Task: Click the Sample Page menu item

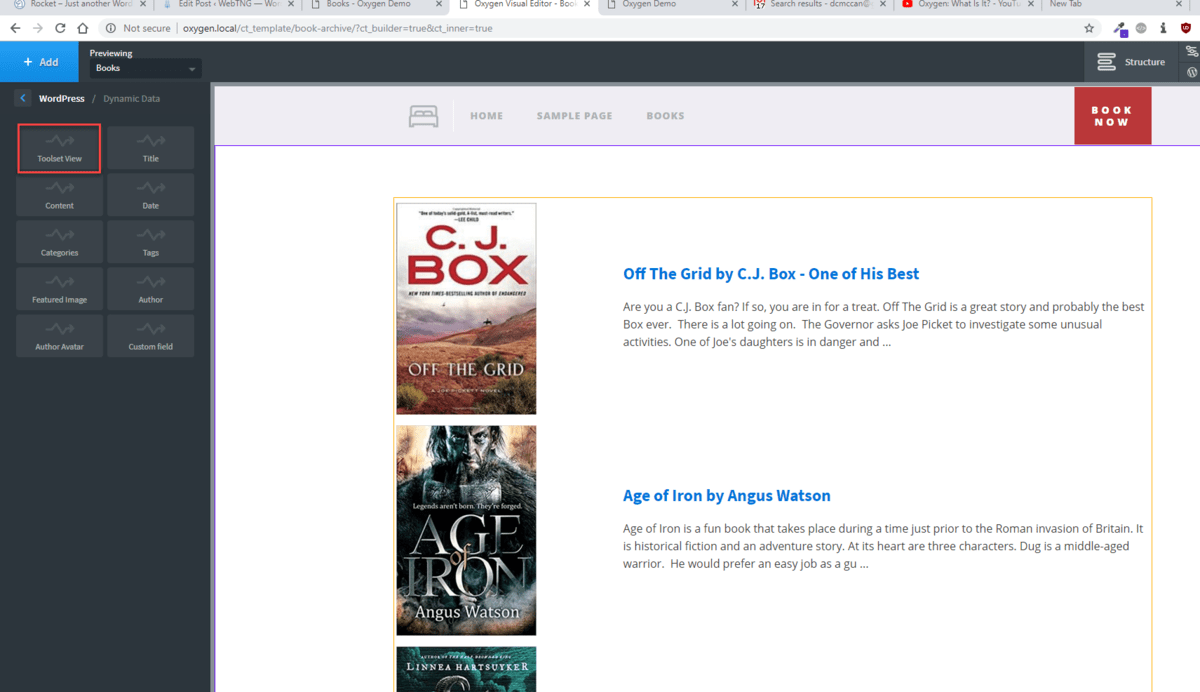Action: tap(574, 116)
